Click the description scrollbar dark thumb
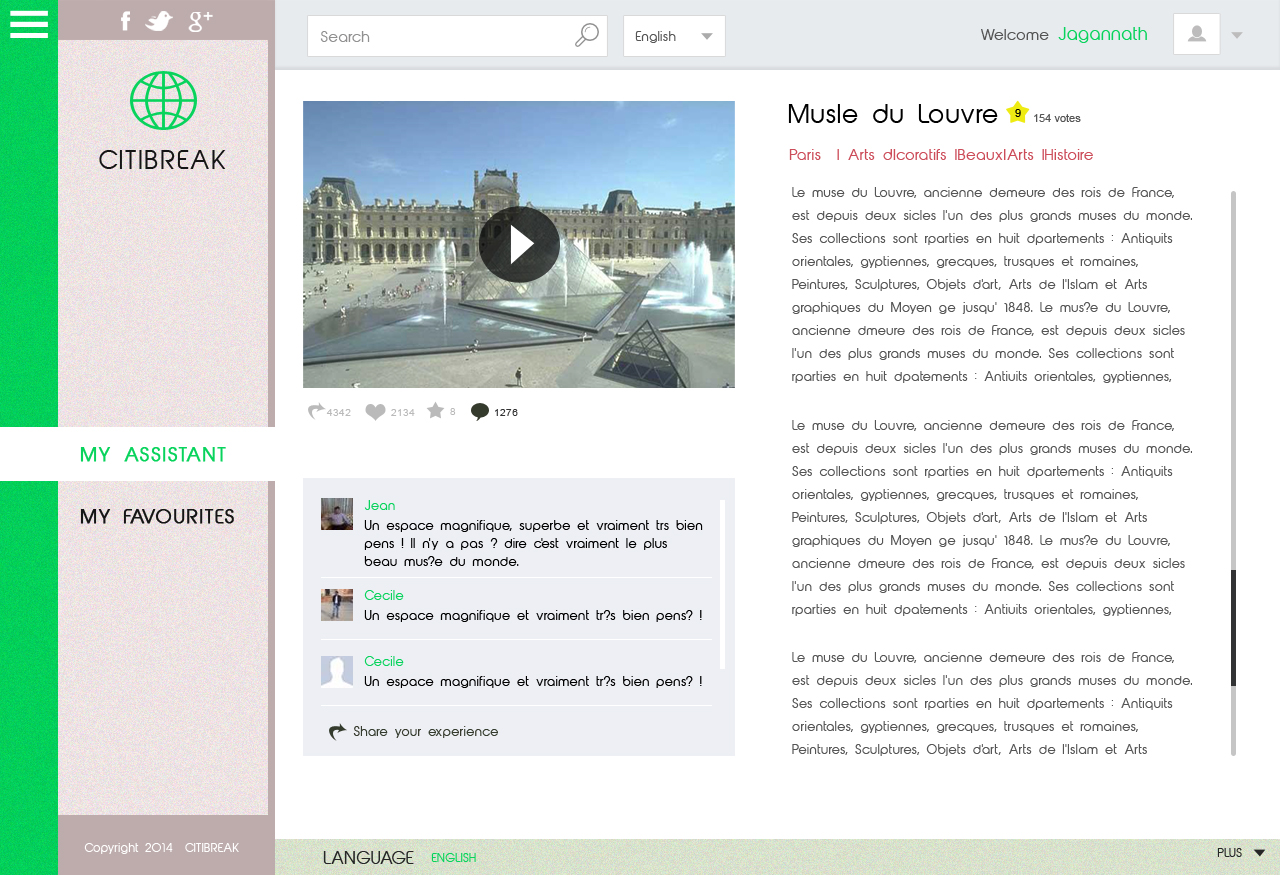This screenshot has width=1280, height=875. (x=1233, y=628)
